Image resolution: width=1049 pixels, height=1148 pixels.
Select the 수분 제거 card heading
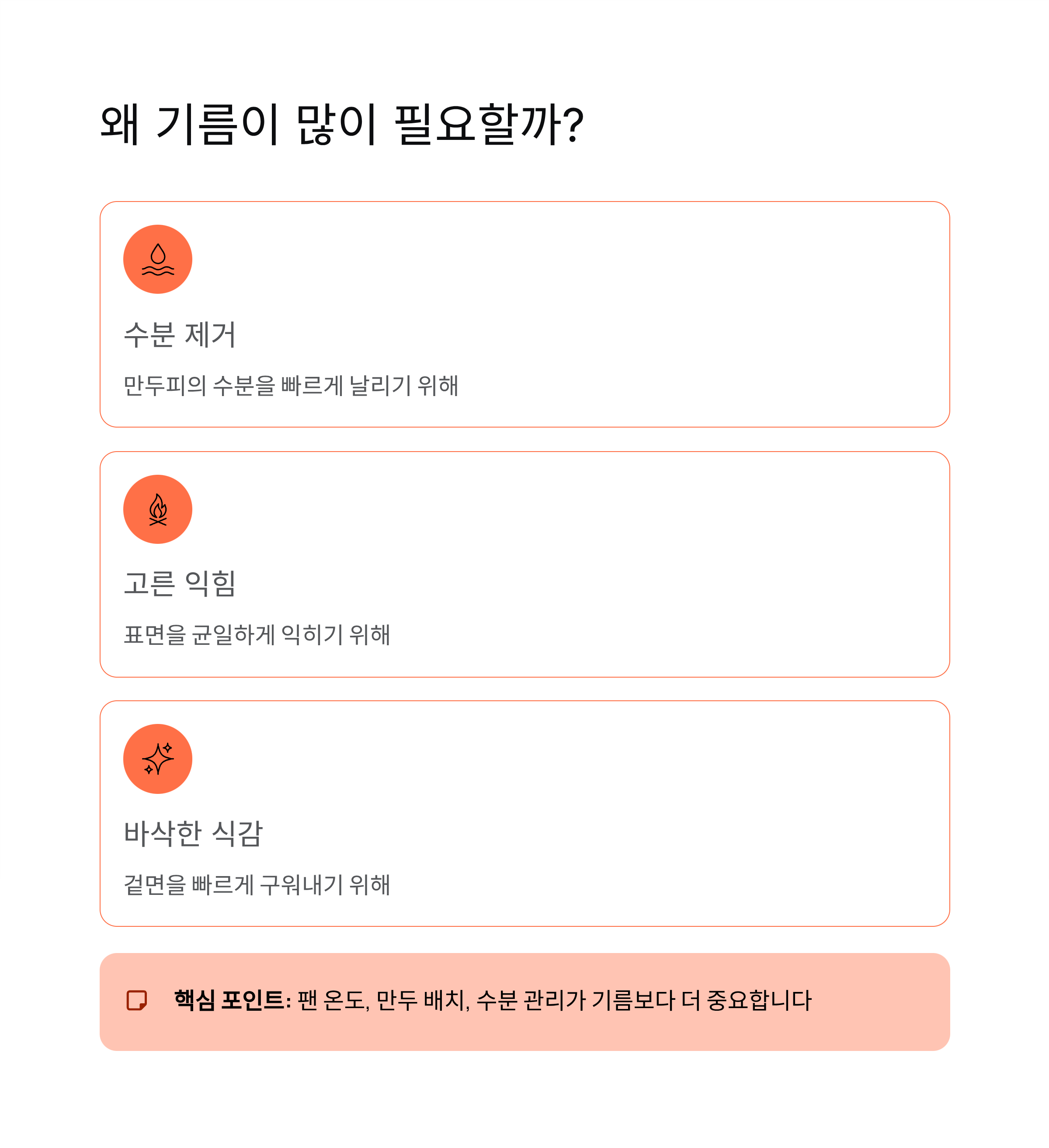[180, 334]
